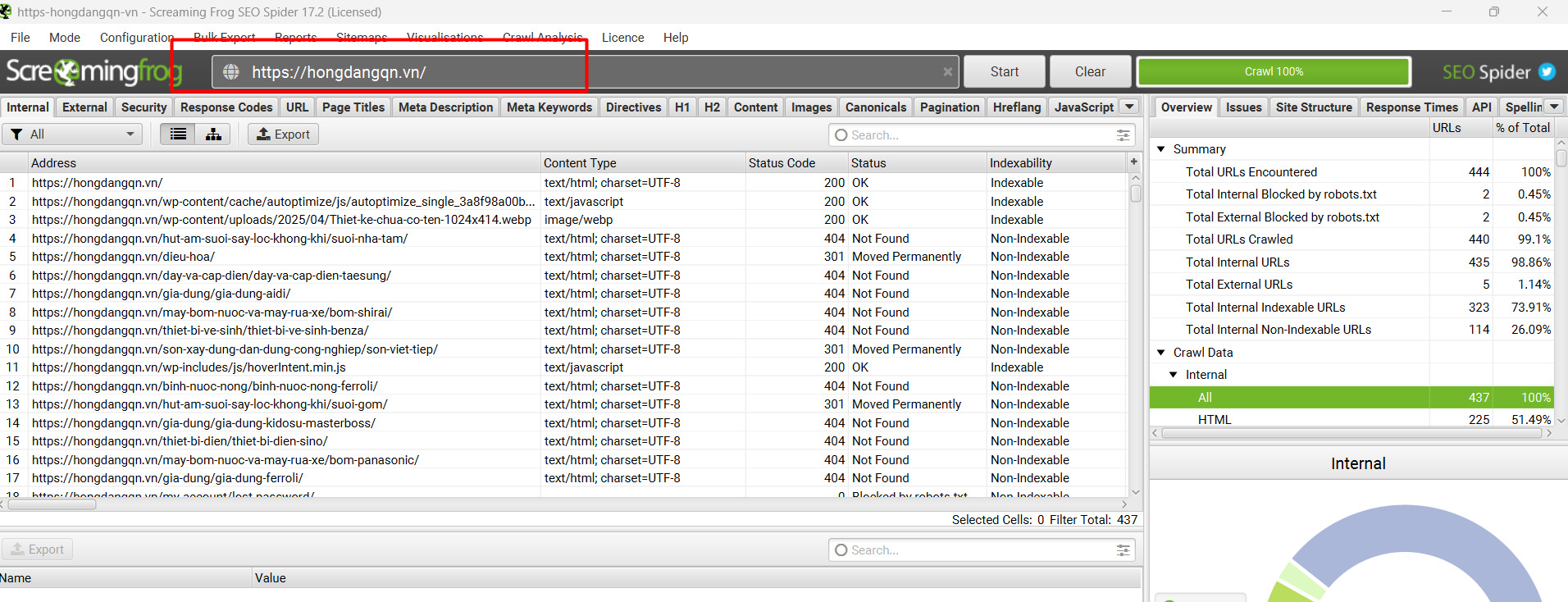This screenshot has height=602, width=1568.
Task: Click the Content Type column header
Action: (x=643, y=162)
